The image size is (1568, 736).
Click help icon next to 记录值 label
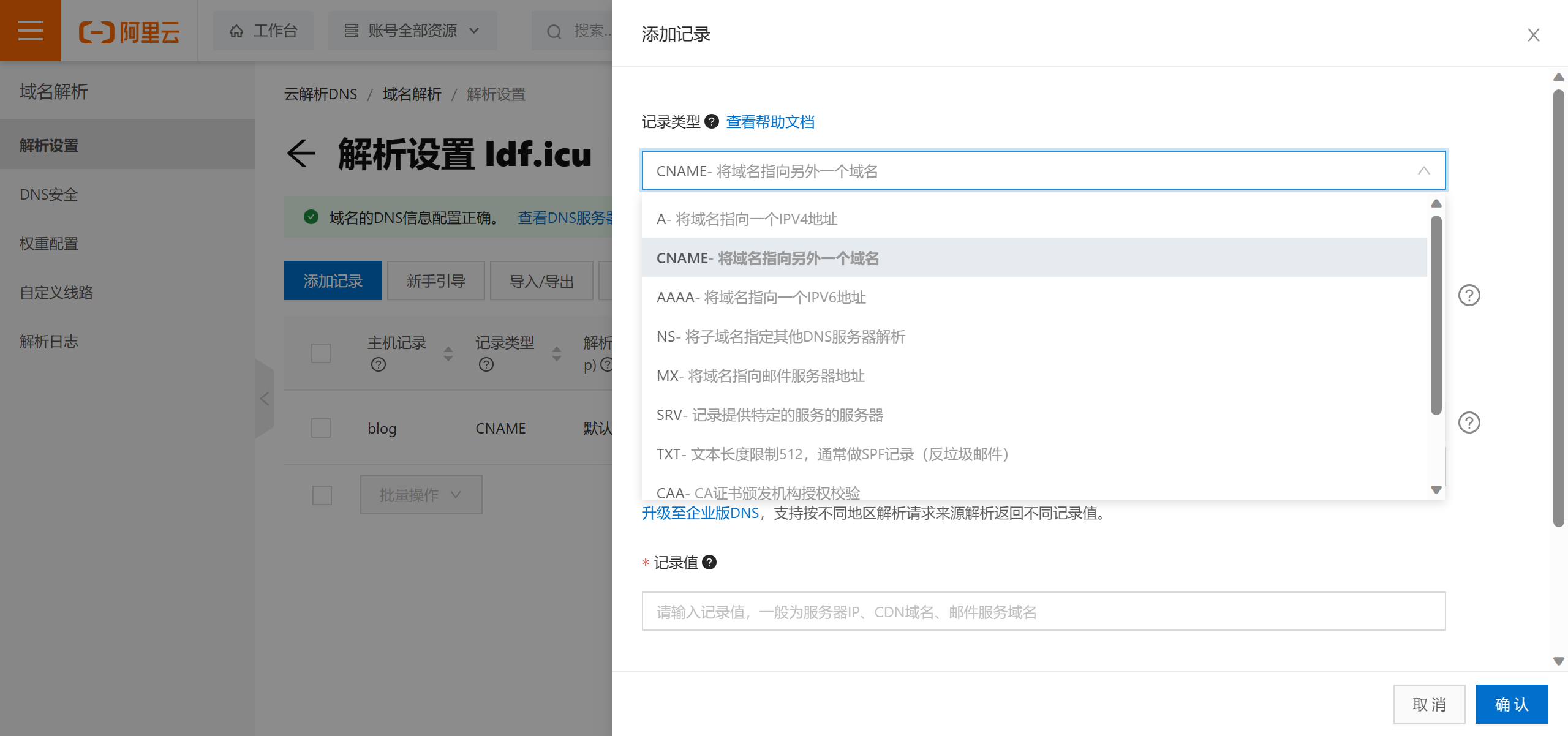point(709,562)
